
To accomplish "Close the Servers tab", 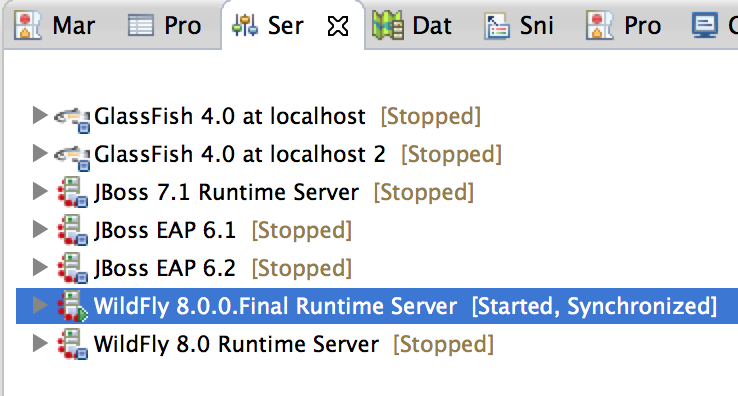I will pos(338,26).
